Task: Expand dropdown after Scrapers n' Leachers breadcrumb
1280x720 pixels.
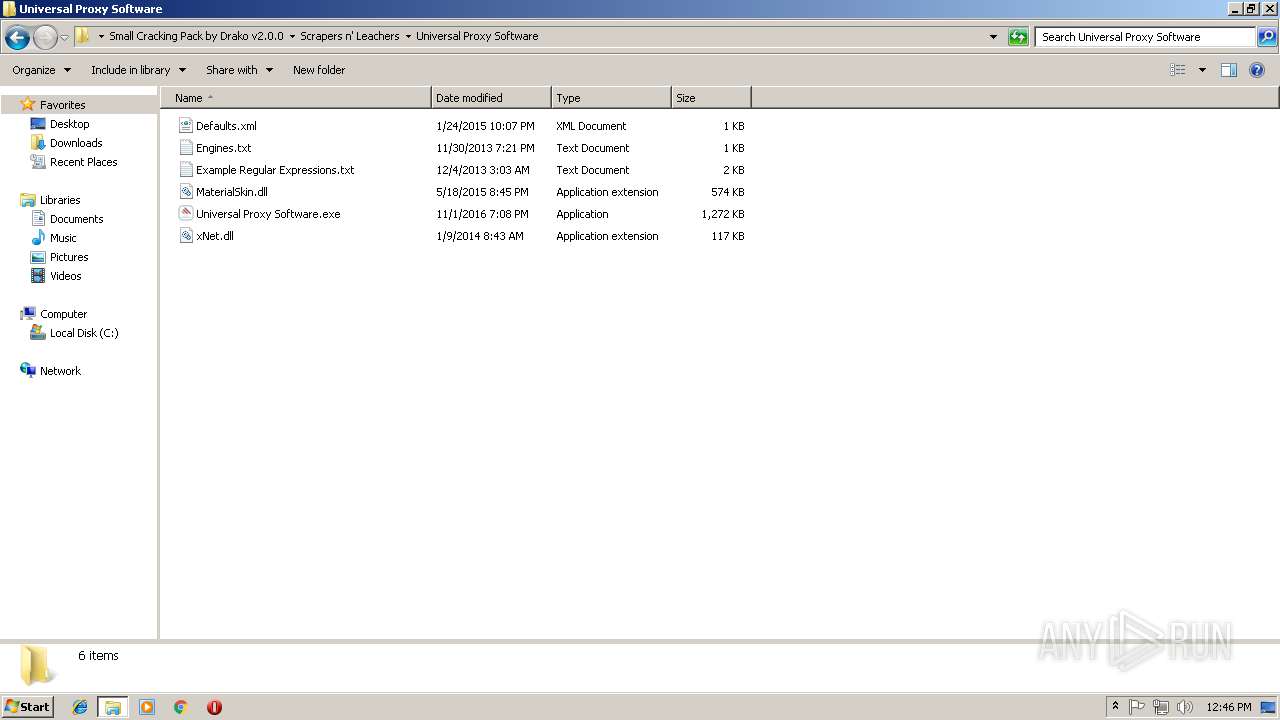Action: [x=408, y=36]
